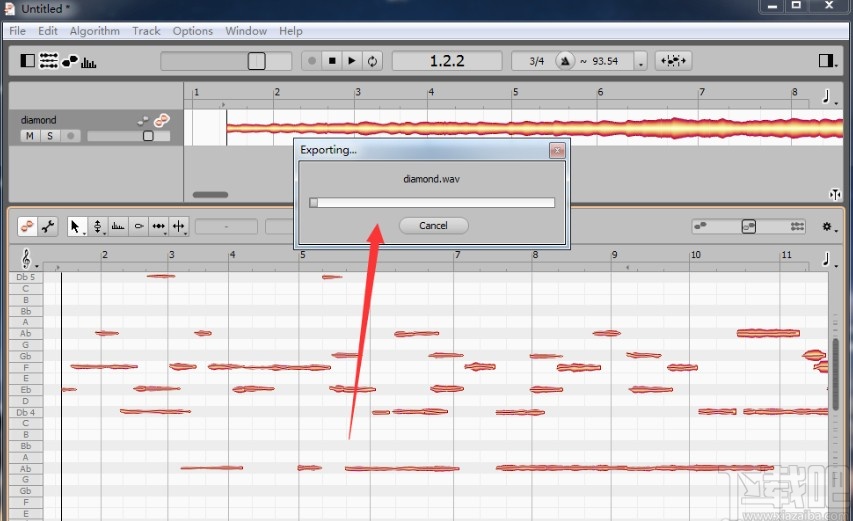Select the leftmost blob display option in editor toolbar
853x521 pixels.
701,226
